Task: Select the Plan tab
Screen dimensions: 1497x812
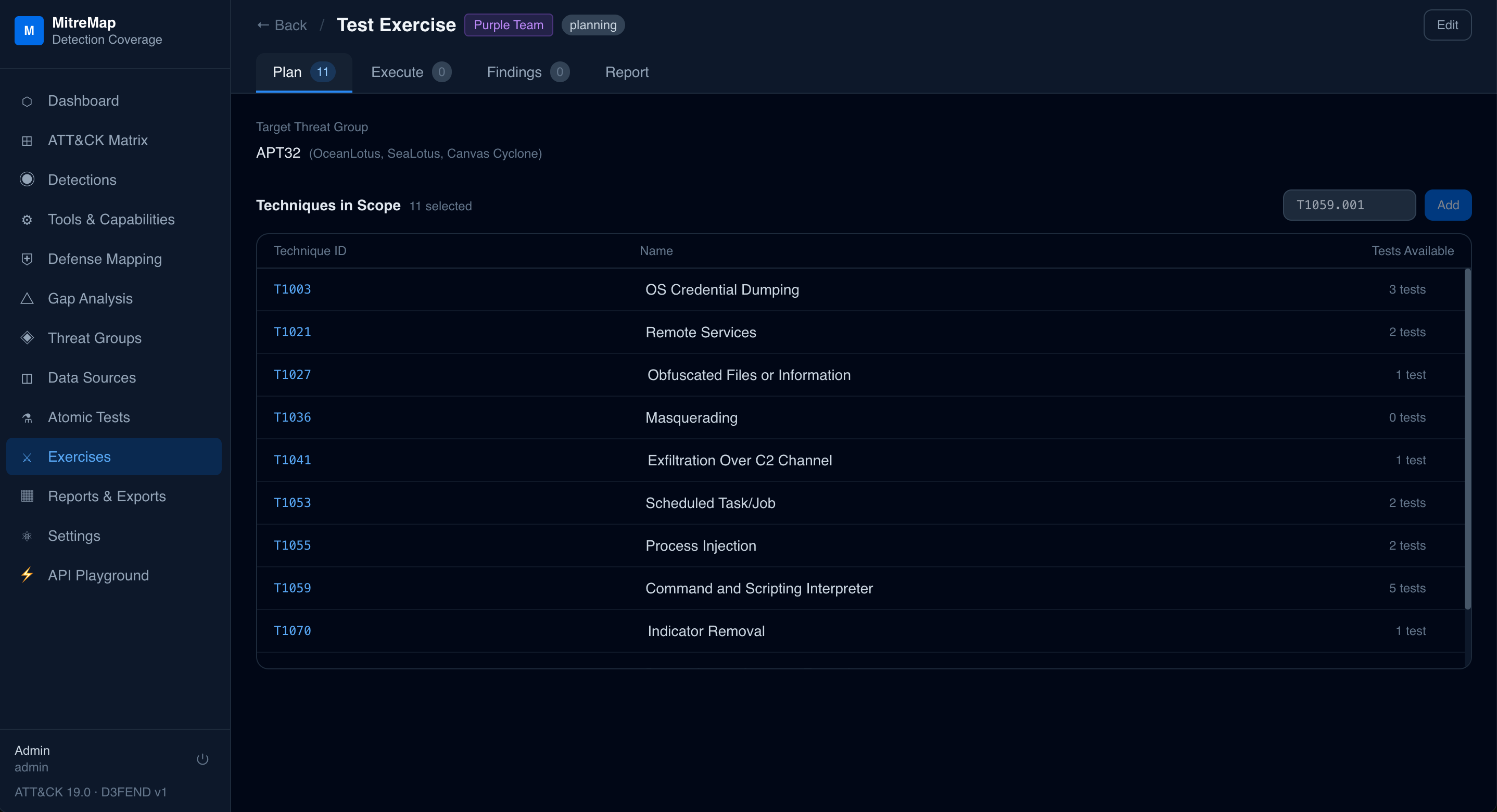Action: click(x=304, y=72)
